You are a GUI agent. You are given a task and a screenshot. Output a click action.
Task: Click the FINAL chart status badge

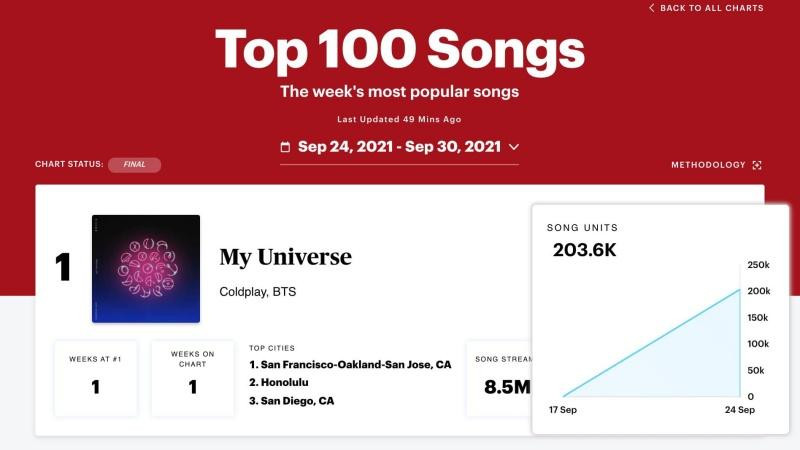[134, 165]
